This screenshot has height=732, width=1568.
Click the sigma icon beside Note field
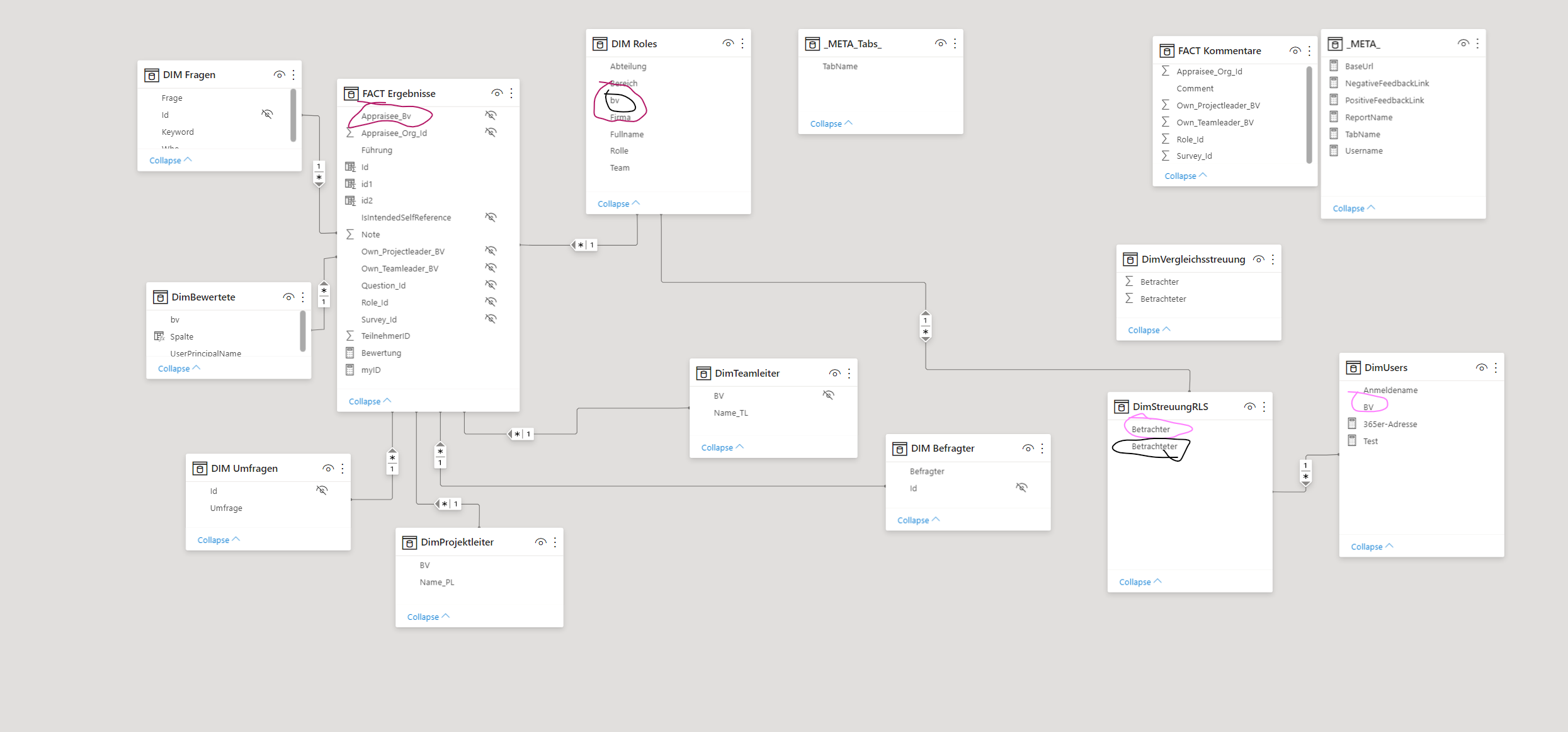pos(350,234)
